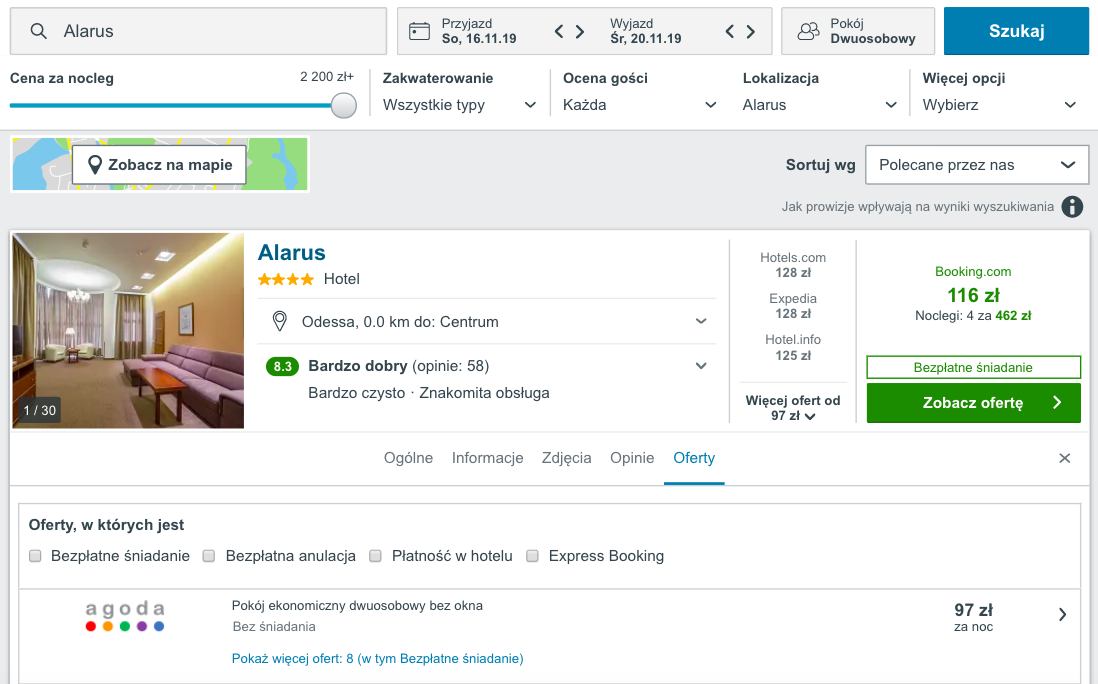1098x684 pixels.
Task: Switch to the Opinie tab
Action: pos(632,458)
